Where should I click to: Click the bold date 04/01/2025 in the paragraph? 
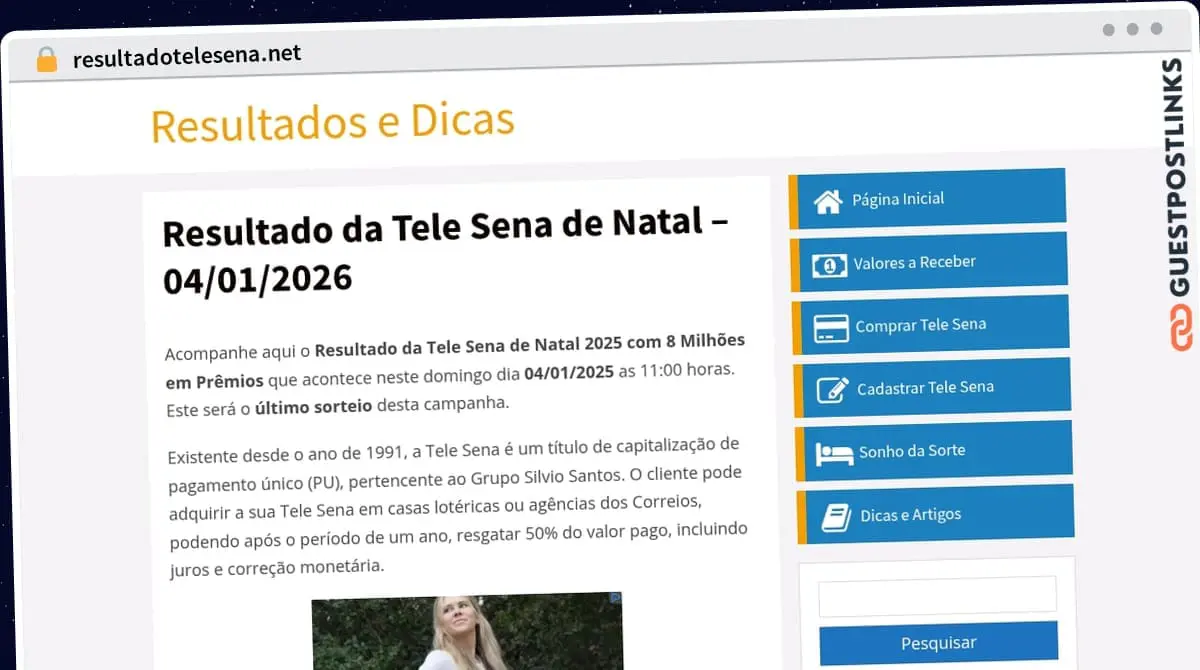click(x=569, y=373)
